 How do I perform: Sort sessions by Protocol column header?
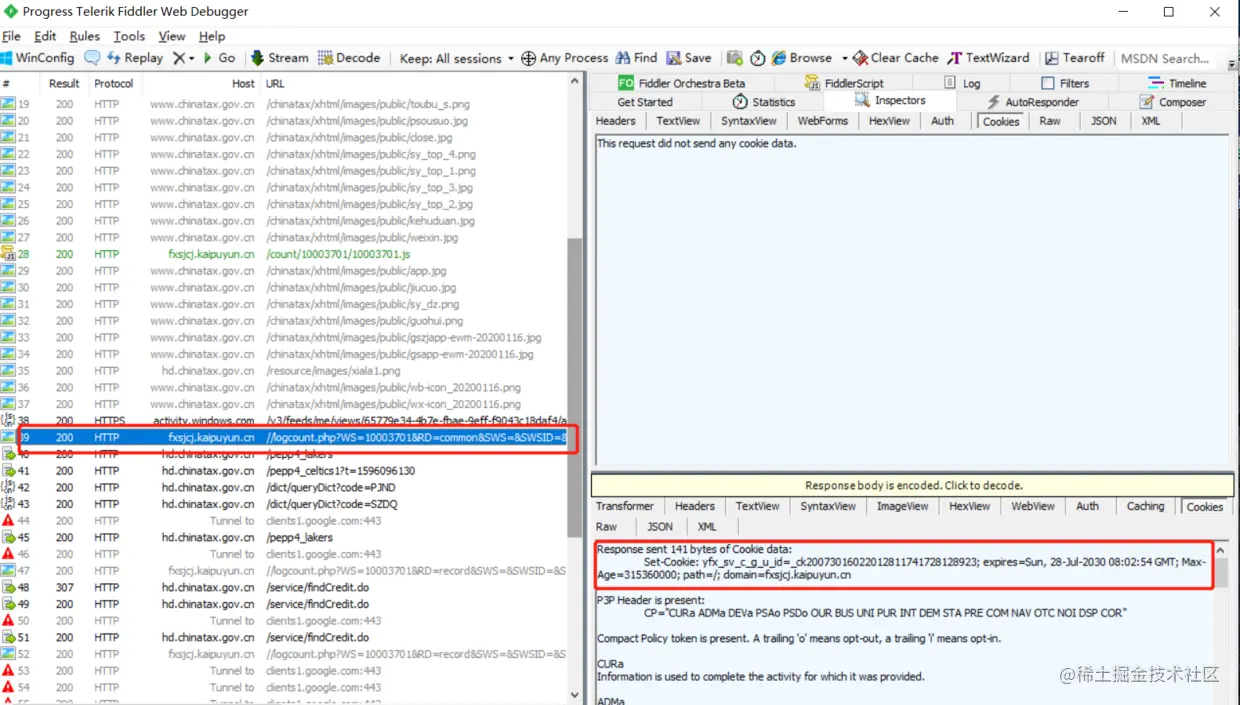[x=114, y=84]
